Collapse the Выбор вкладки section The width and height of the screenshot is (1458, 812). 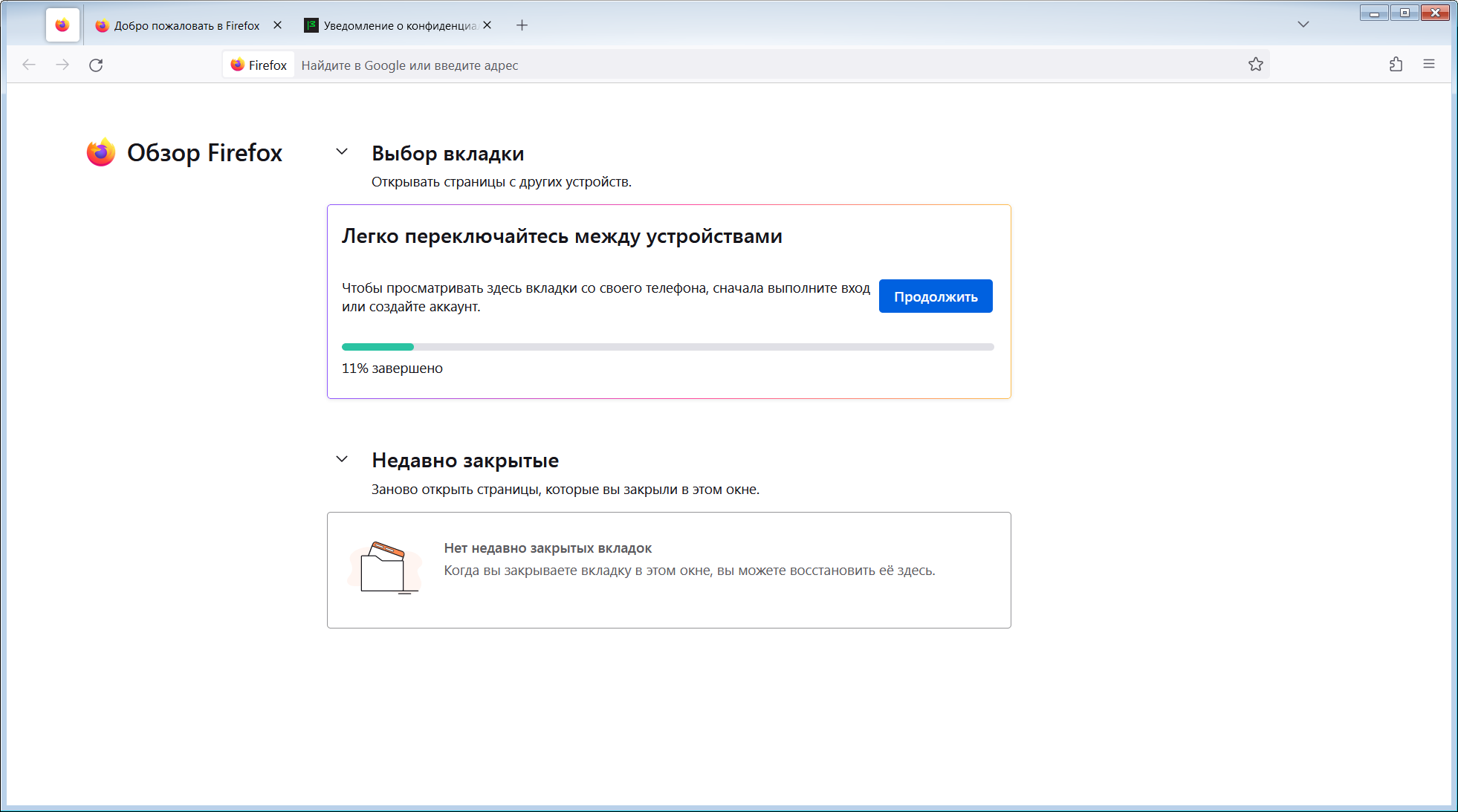tap(342, 152)
